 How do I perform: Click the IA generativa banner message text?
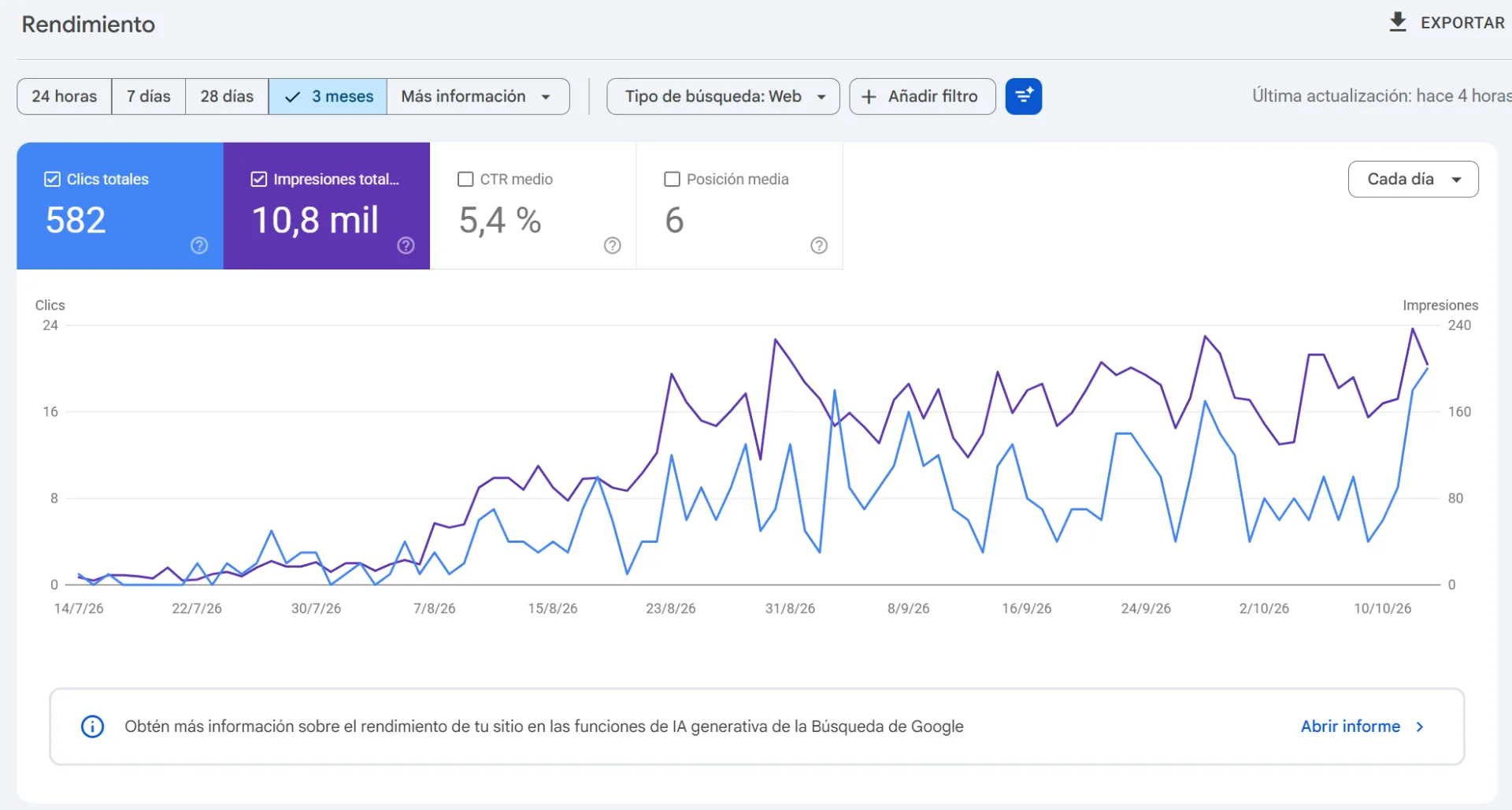[544, 726]
